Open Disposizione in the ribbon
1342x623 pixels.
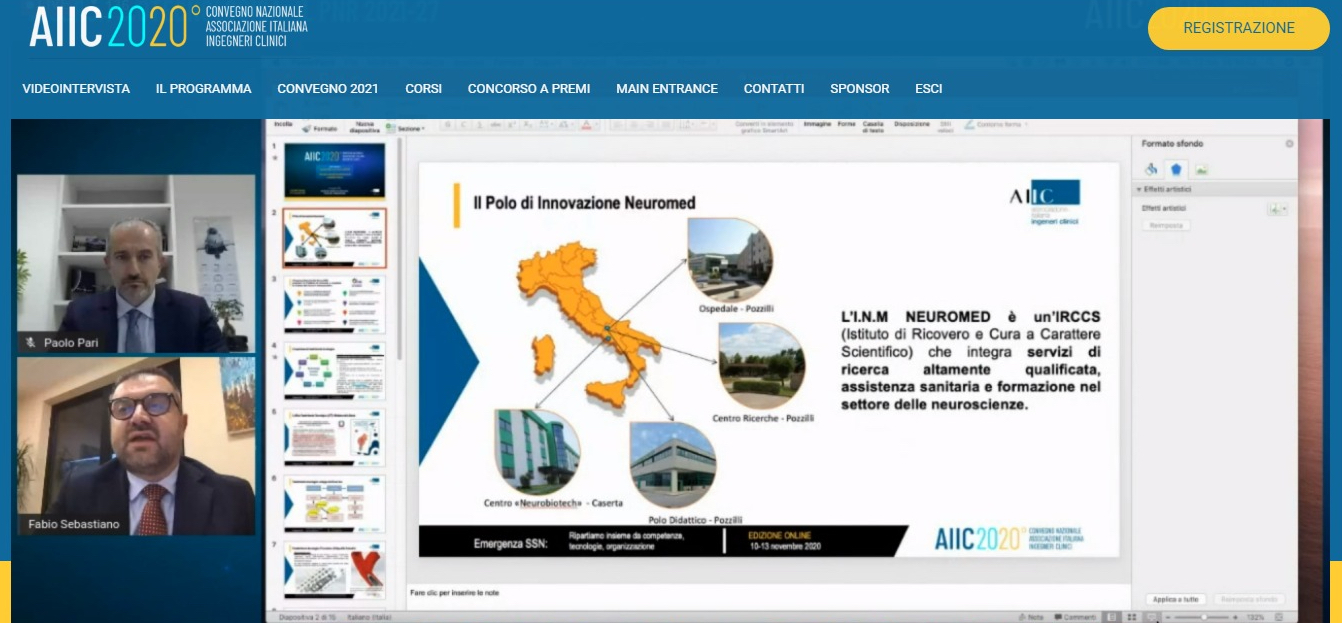tap(912, 124)
